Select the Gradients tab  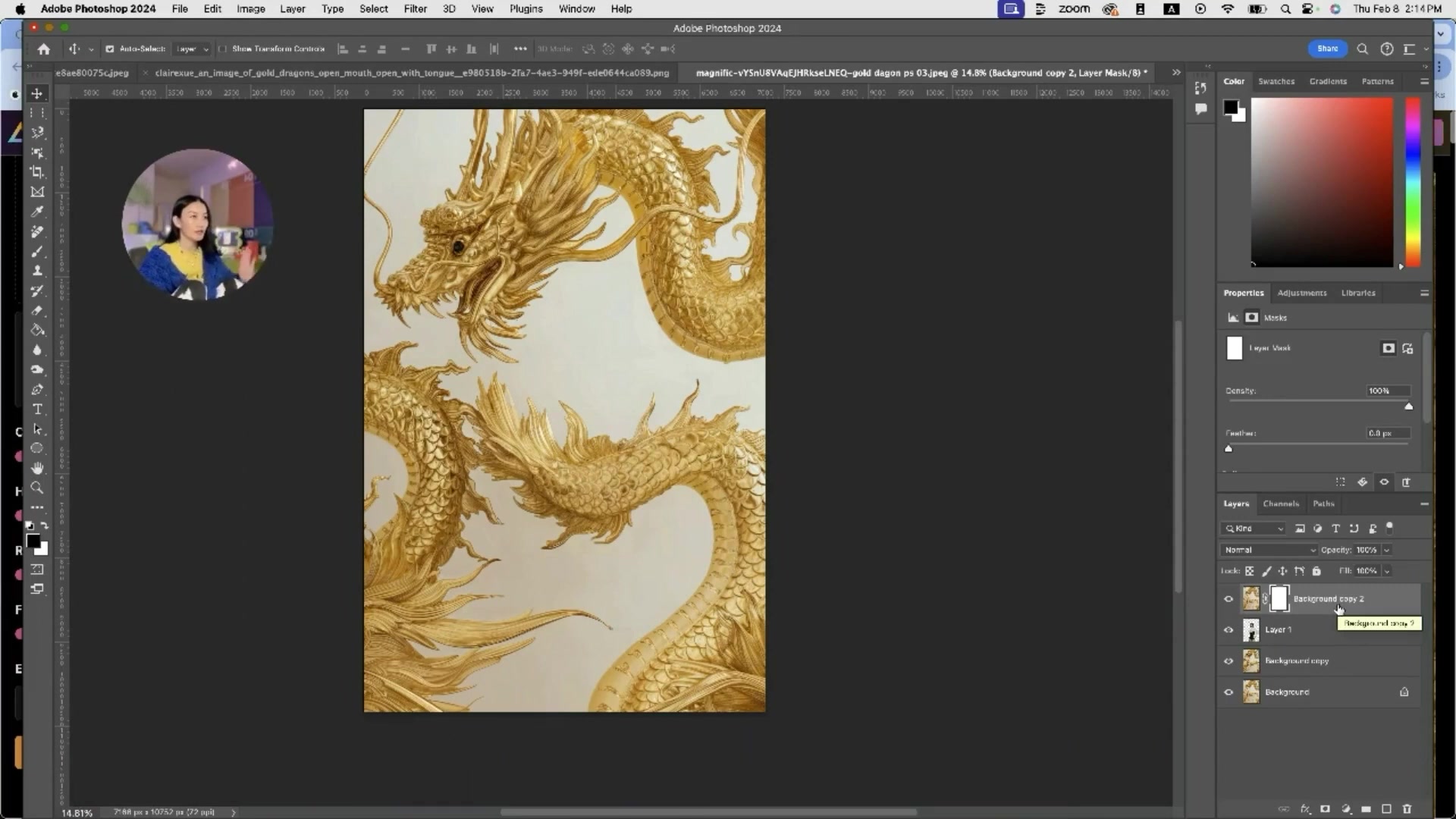[1328, 81]
